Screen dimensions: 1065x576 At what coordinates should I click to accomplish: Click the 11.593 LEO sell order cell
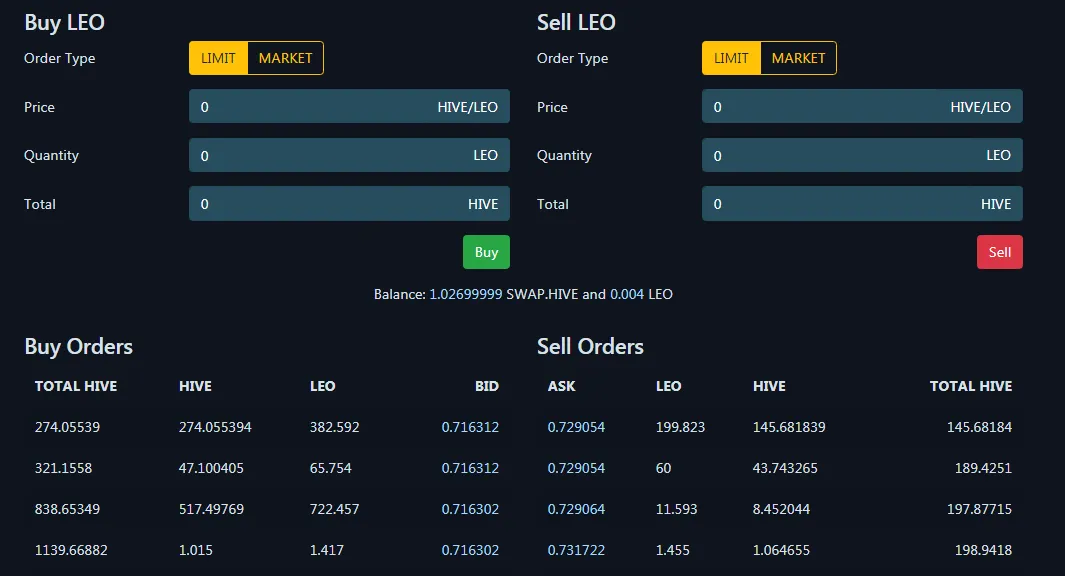tap(676, 509)
